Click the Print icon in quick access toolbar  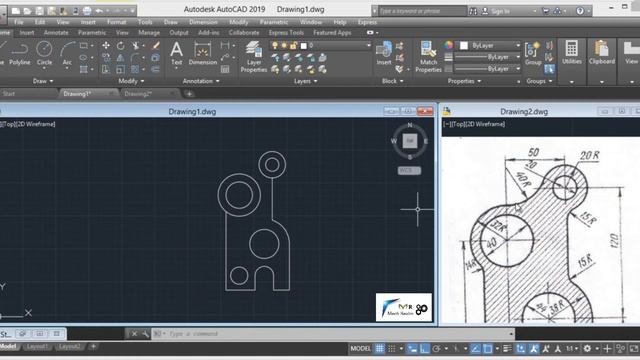tap(87, 11)
